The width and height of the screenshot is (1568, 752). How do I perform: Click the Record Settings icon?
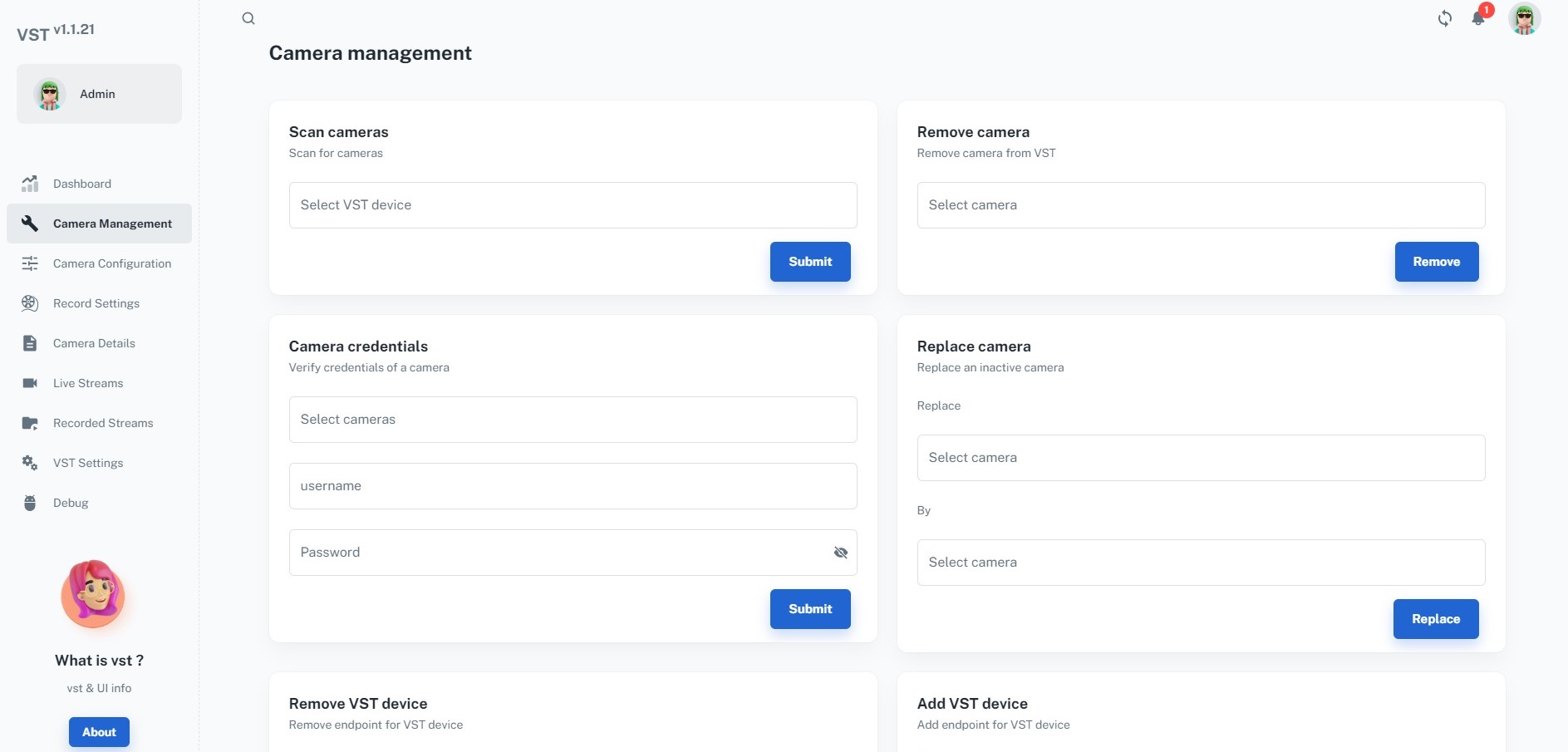(30, 303)
